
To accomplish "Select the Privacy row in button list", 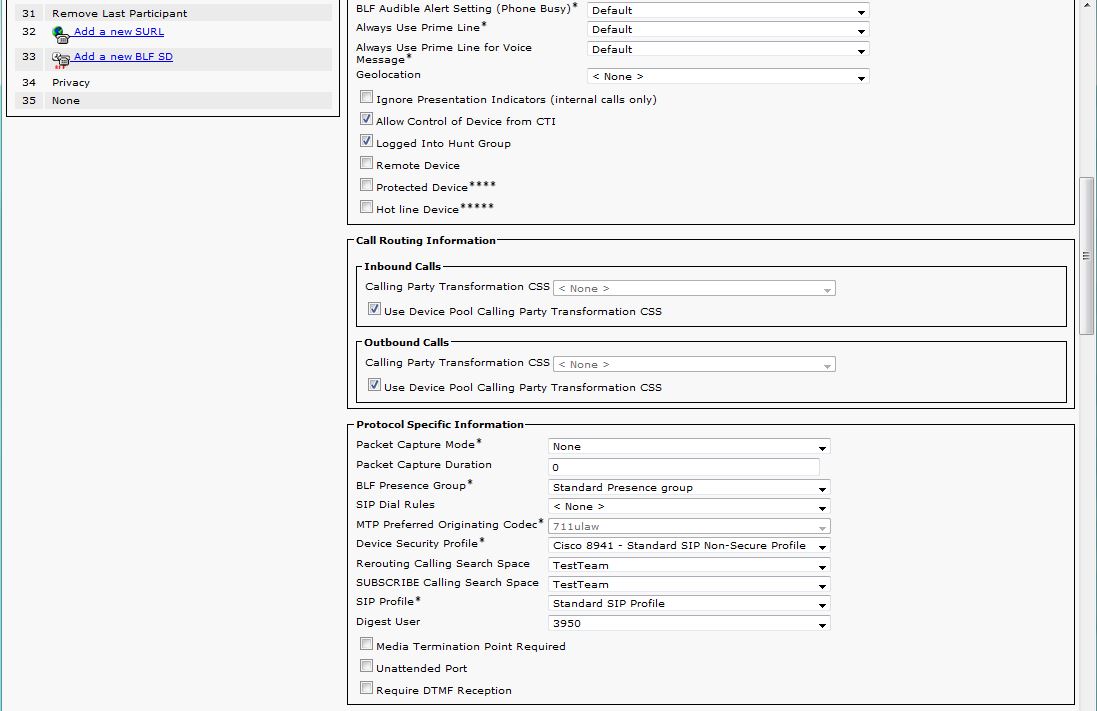I will tap(71, 83).
